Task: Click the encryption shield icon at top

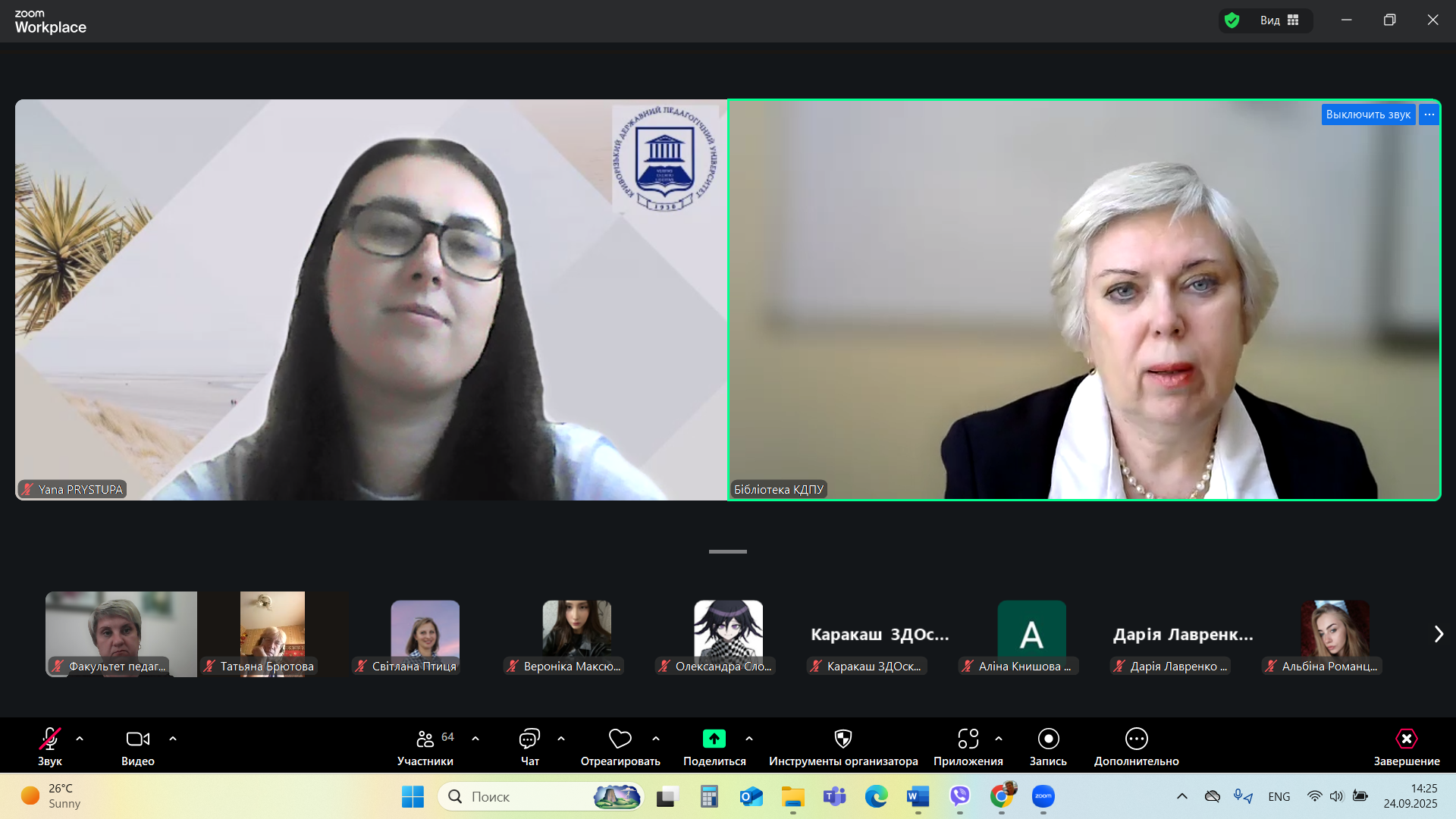Action: tap(1232, 20)
